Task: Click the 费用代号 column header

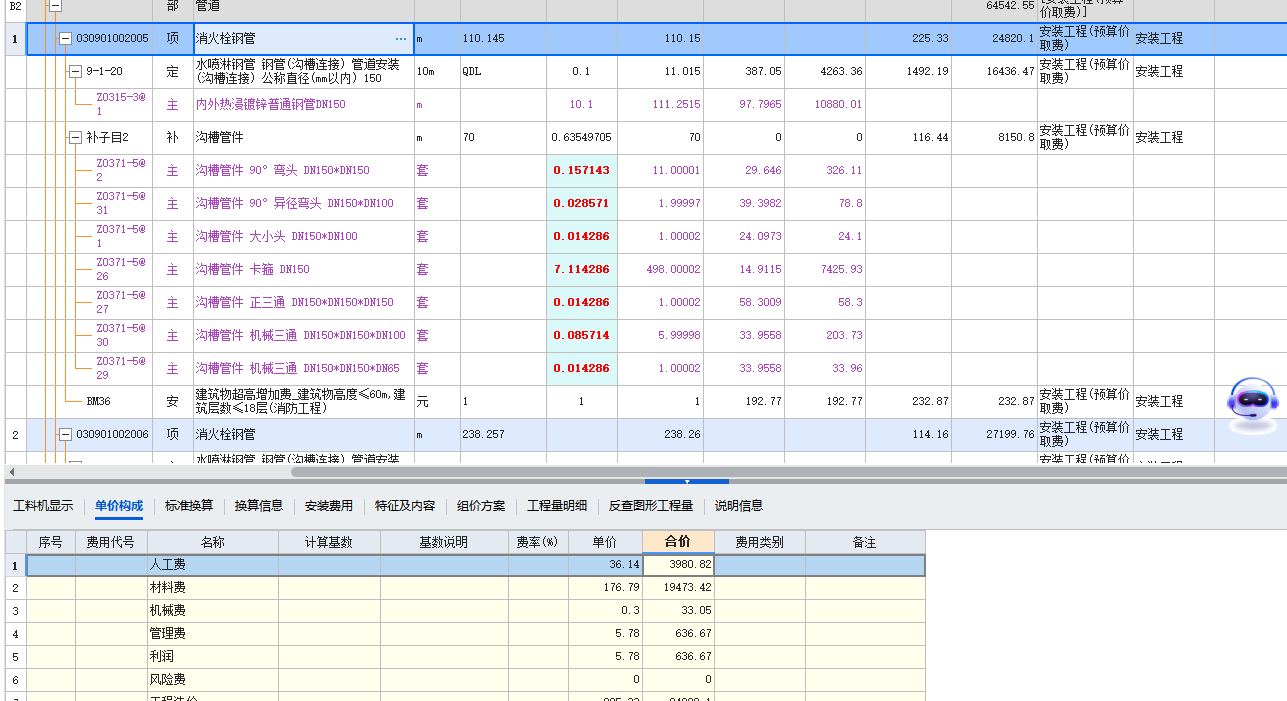Action: pyautogui.click(x=111, y=542)
